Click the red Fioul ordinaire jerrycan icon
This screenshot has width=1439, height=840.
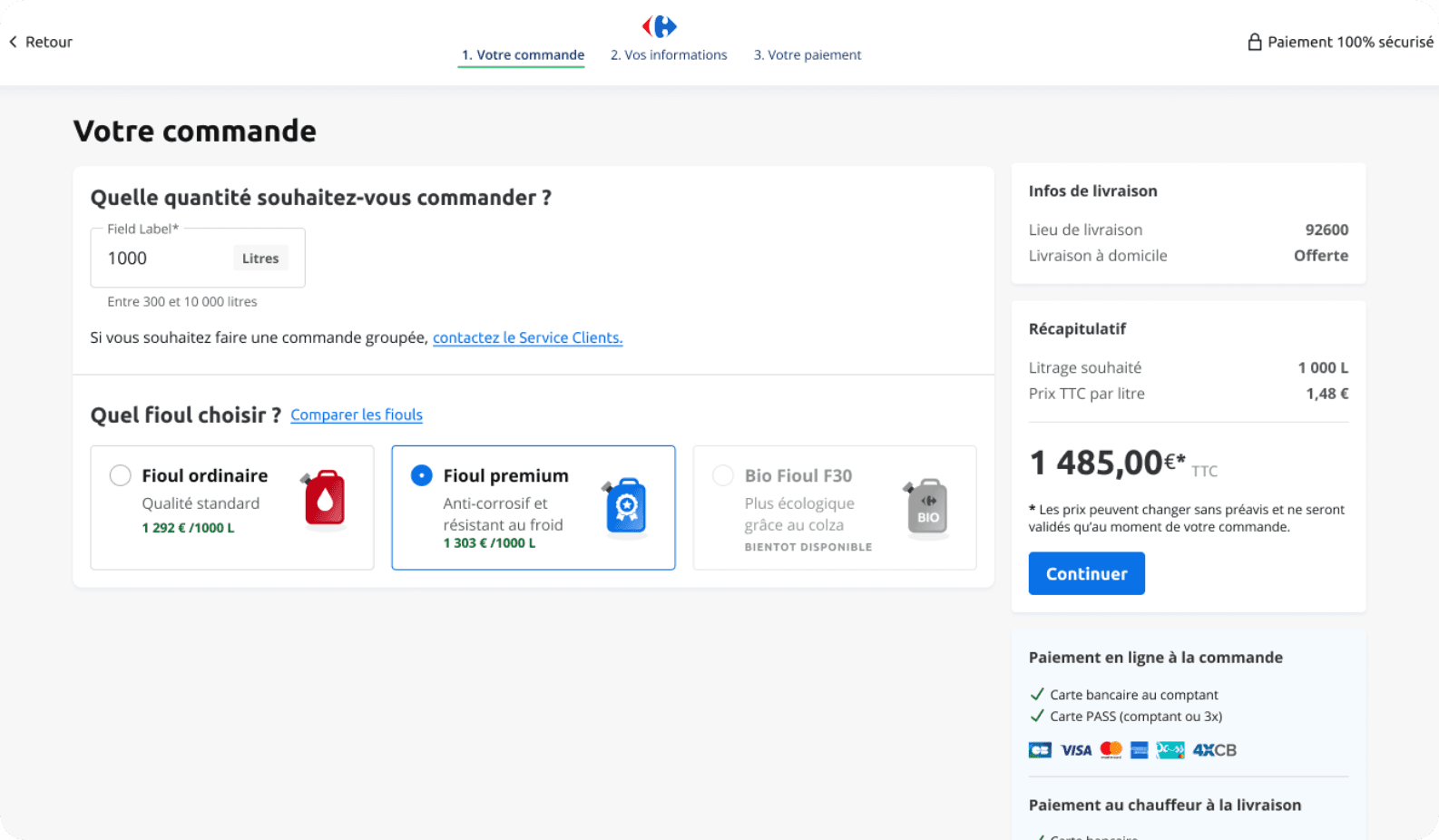click(x=324, y=499)
